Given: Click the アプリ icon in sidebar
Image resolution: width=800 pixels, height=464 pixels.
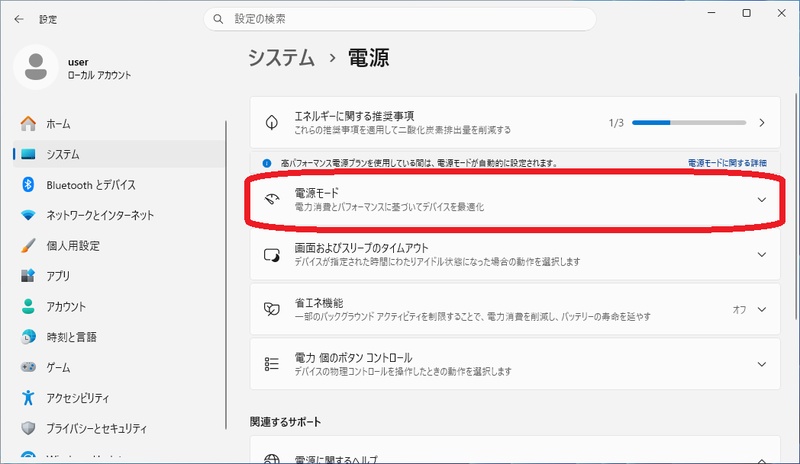Looking at the screenshot, I should [x=28, y=276].
